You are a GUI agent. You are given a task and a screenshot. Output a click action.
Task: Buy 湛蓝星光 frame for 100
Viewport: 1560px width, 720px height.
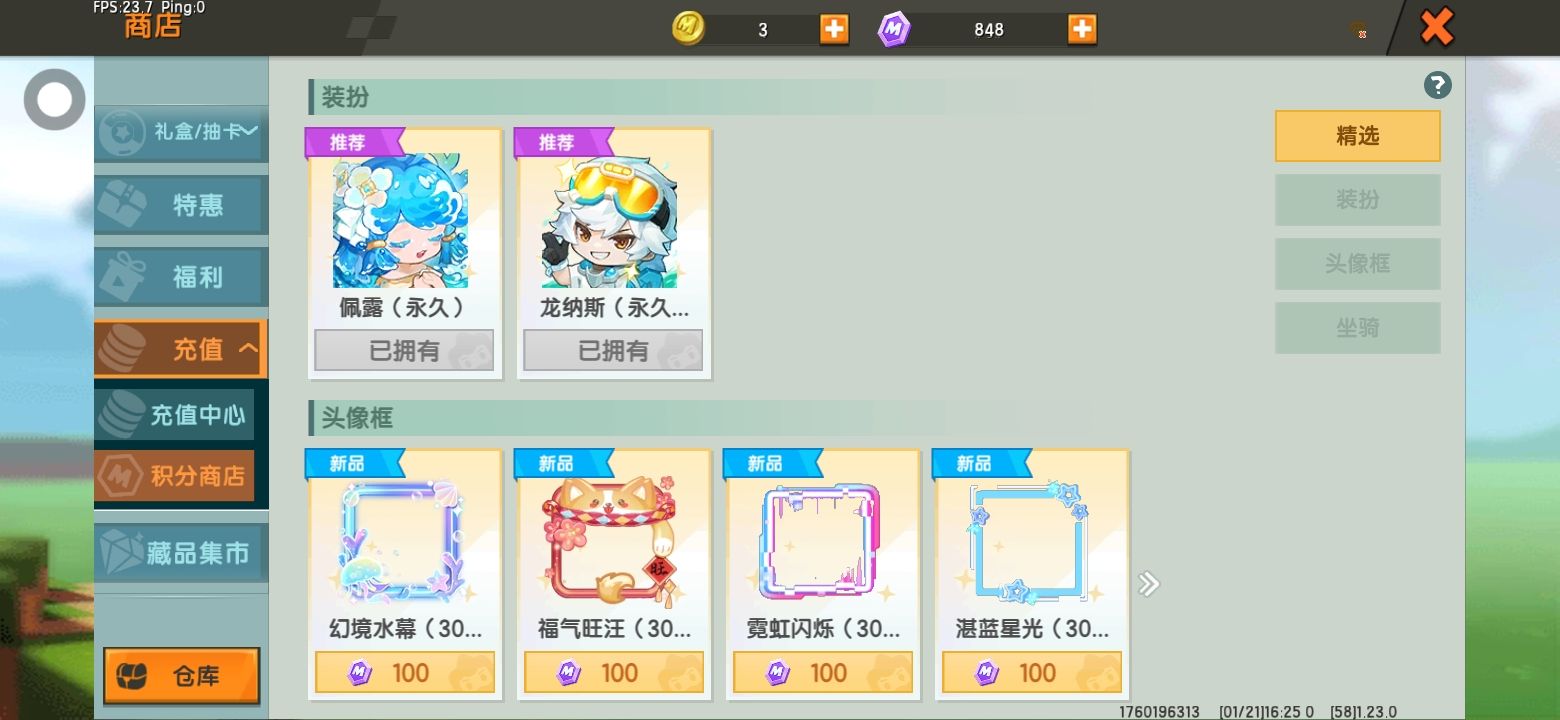pyautogui.click(x=1032, y=672)
